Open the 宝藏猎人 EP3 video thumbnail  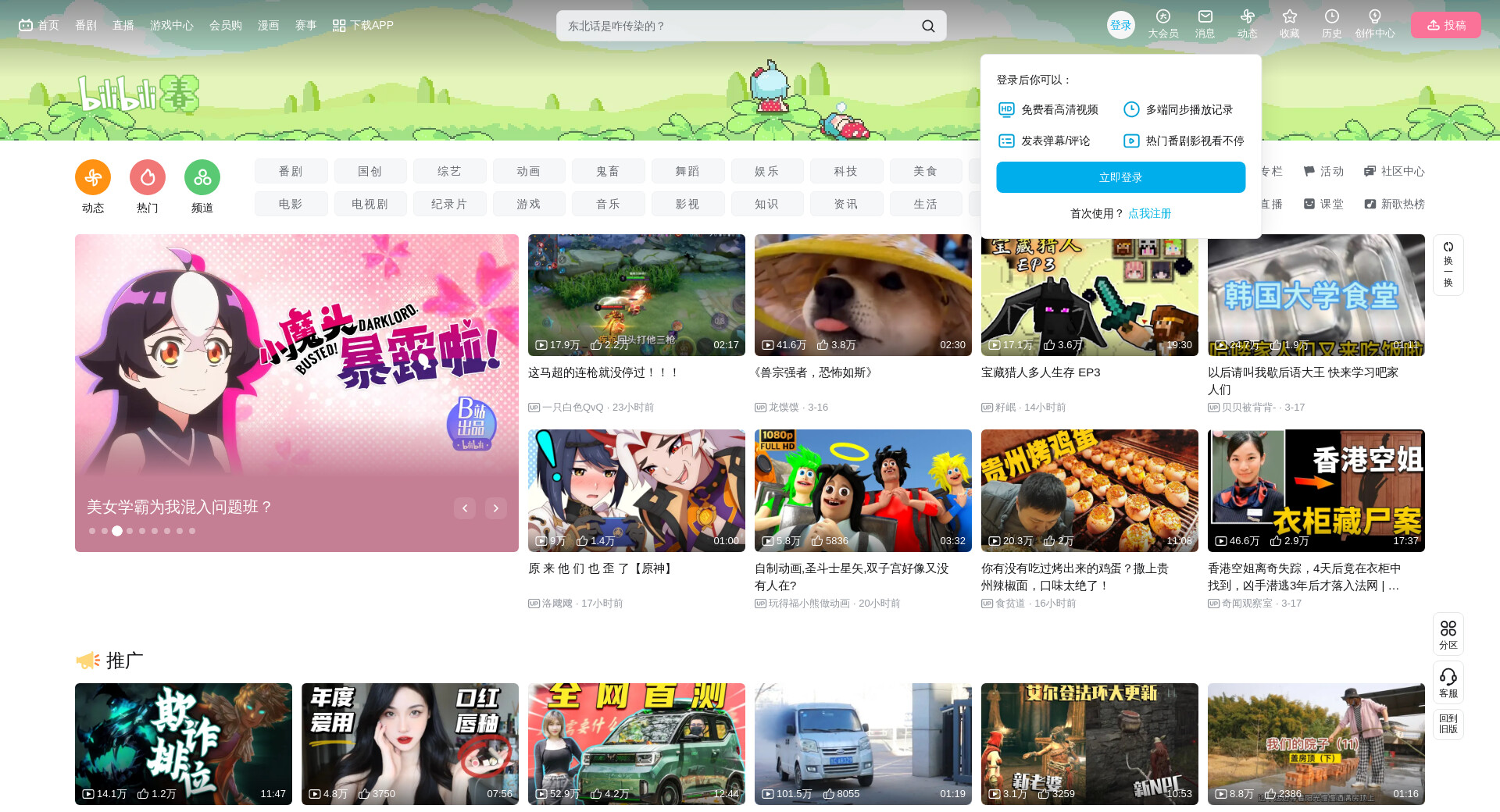coord(1090,295)
